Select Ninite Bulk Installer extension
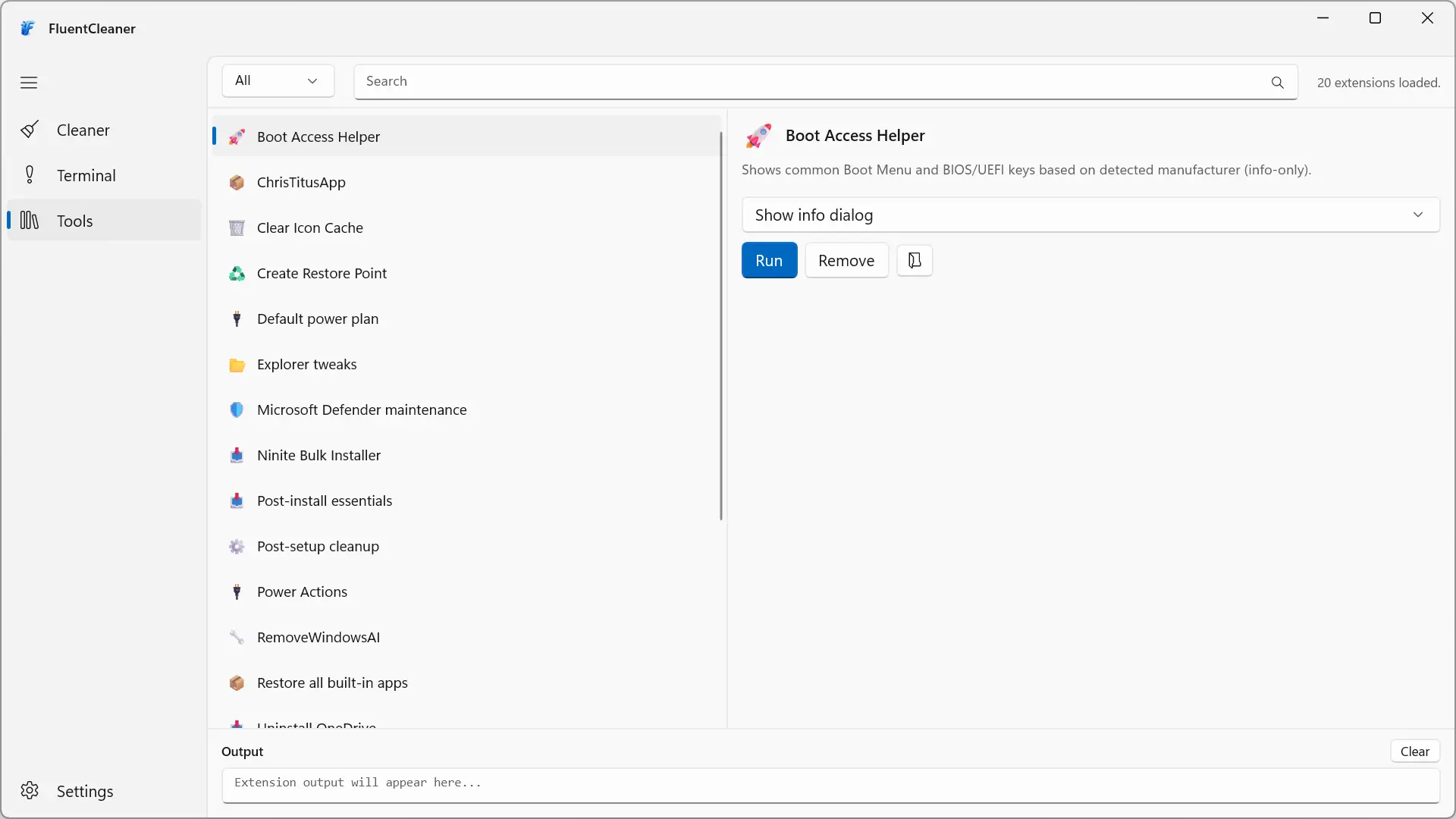 click(466, 455)
